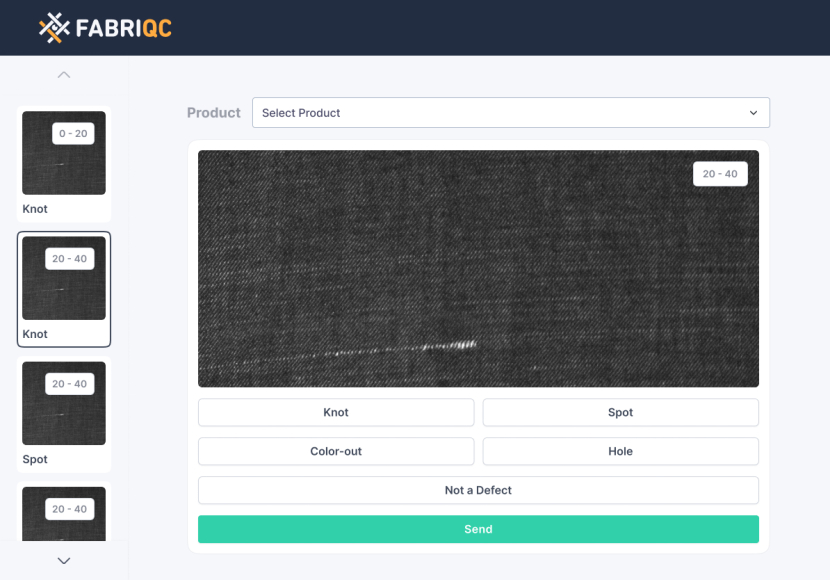Select the 0 - 20 Knot thumbnail
Screen dimensions: 830x580
pyautogui.click(x=64, y=164)
